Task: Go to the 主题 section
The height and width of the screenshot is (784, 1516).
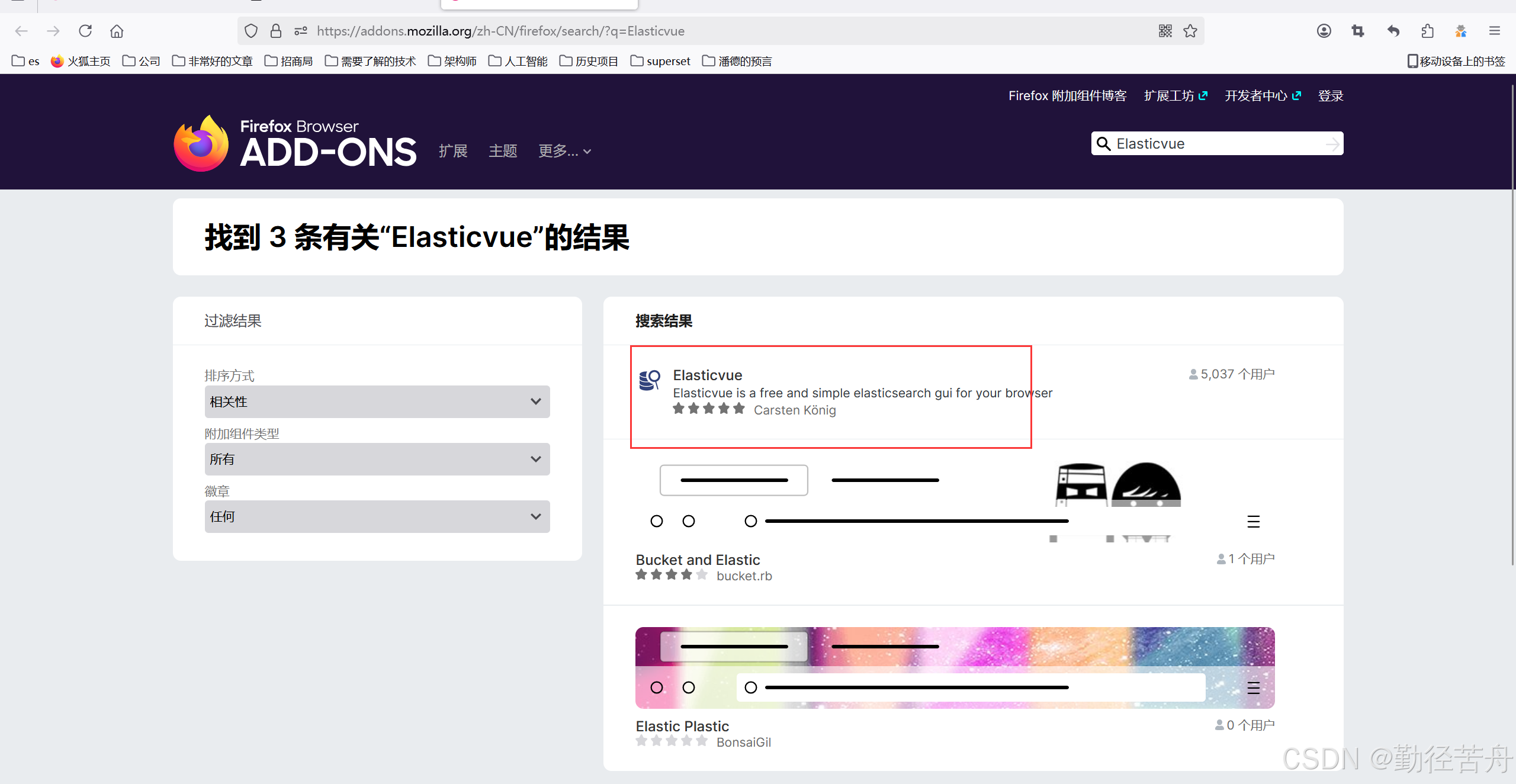Action: tap(503, 152)
